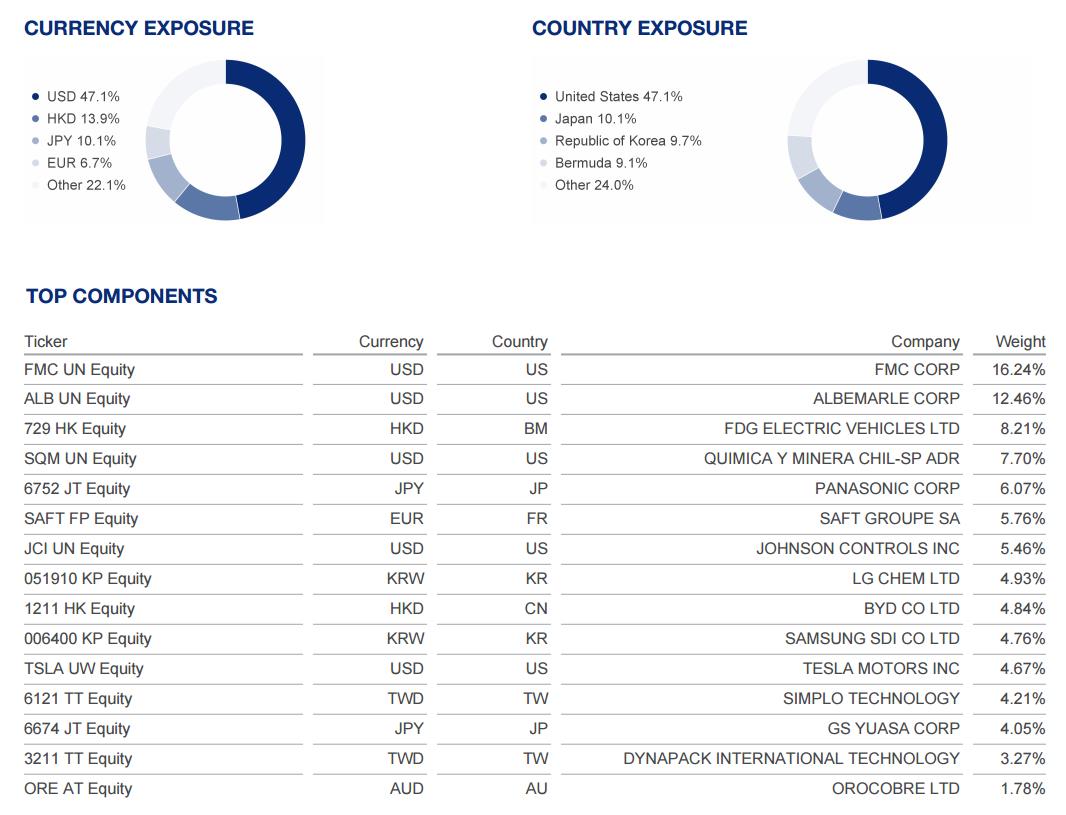Select Republic of Korea 9.7% legend entry
This screenshot has height=815, width=1066.
coord(621,141)
